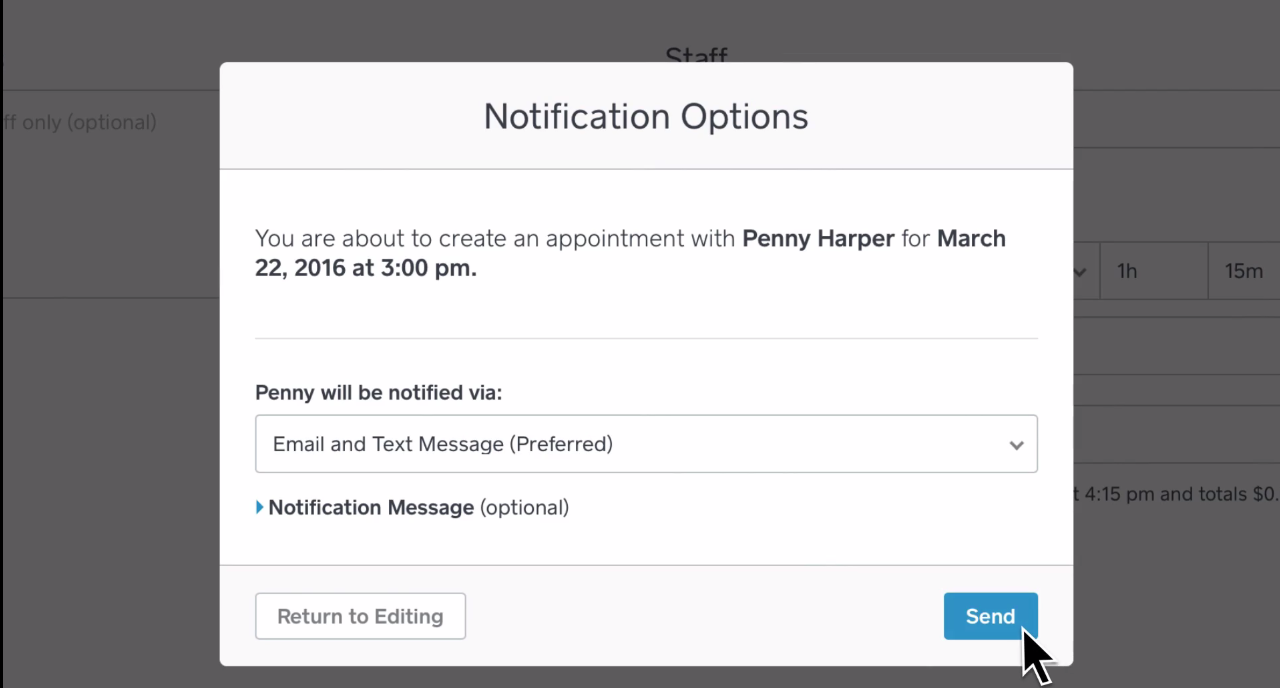Click the 3:00 pm appointment time text
1280x688 pixels.
point(428,268)
